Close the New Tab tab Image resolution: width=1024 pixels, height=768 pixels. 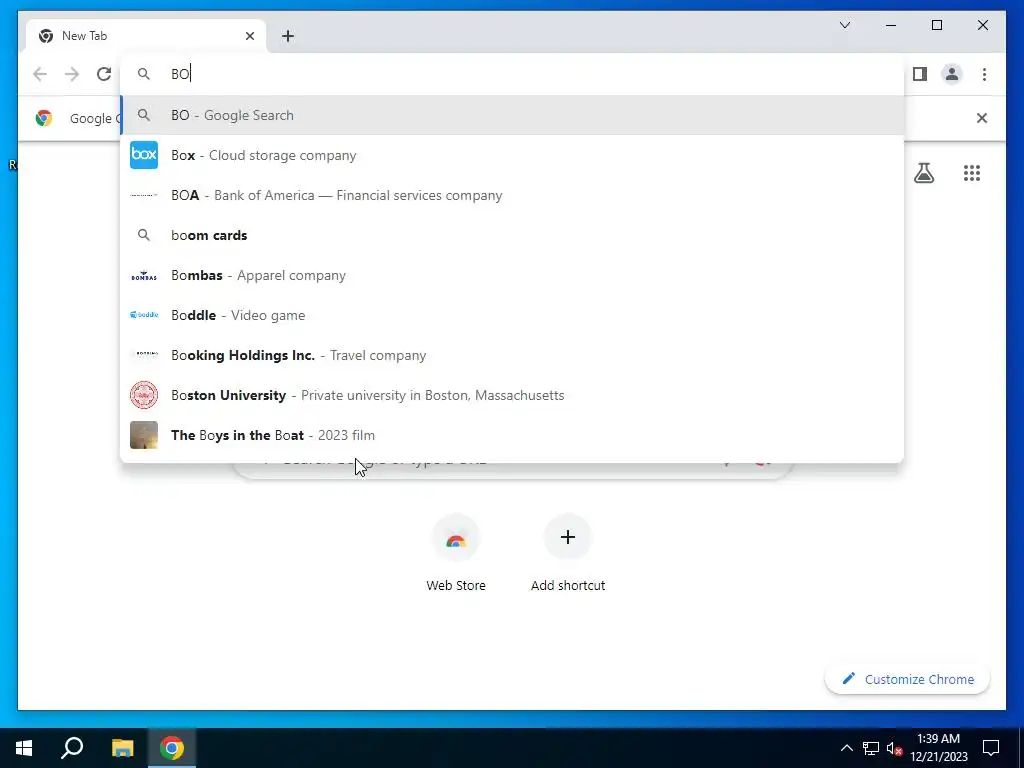[x=249, y=36]
